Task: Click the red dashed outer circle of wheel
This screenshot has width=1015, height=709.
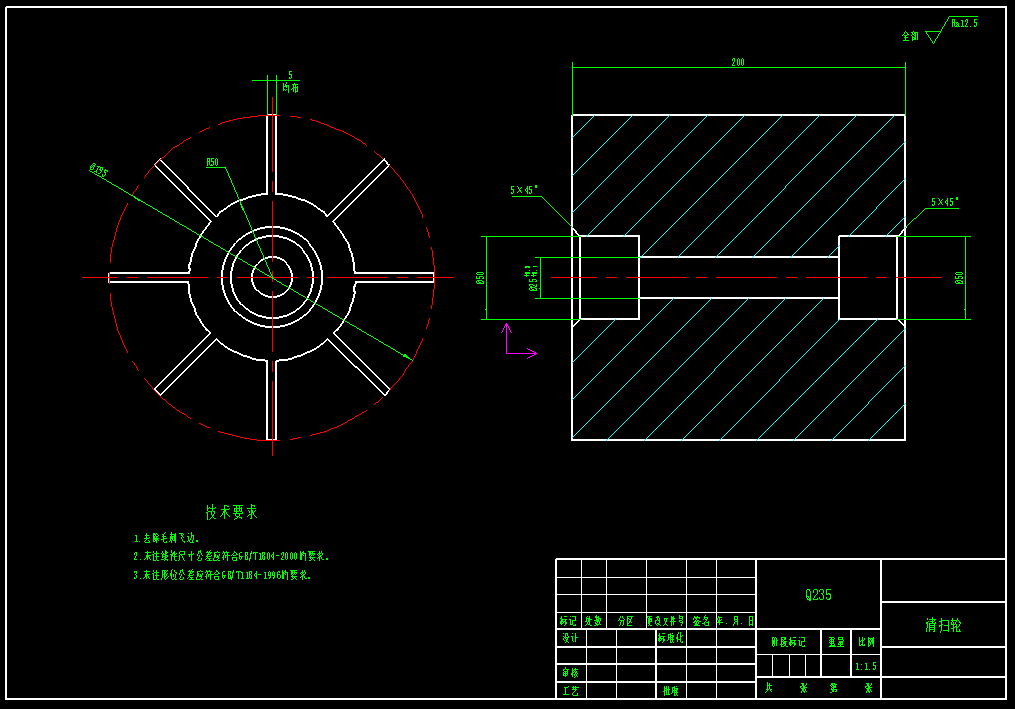Action: point(272,278)
